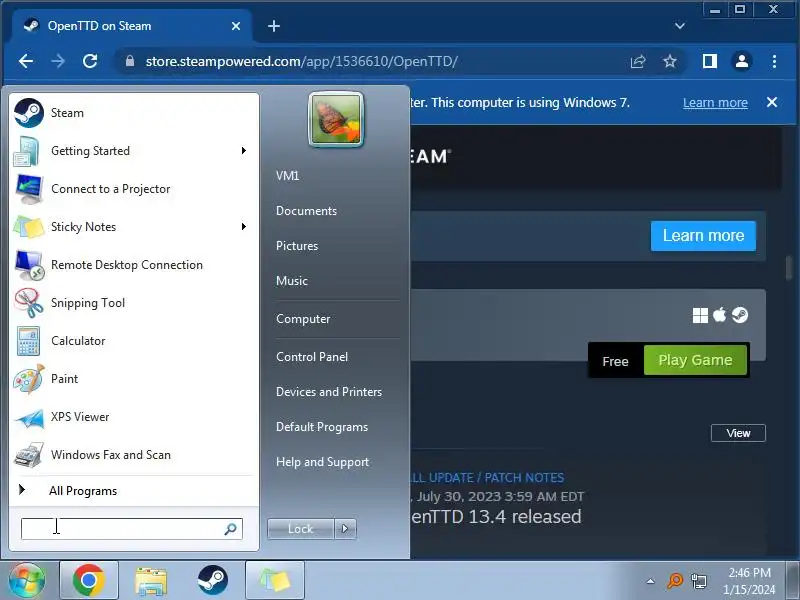Open Steam from the Start menu list

tap(133, 113)
